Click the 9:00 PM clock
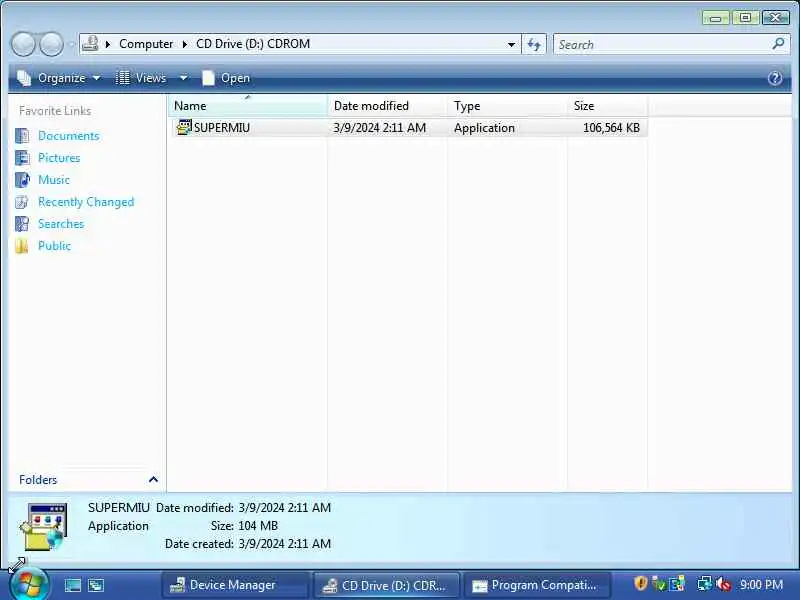The image size is (800, 600). (761, 585)
